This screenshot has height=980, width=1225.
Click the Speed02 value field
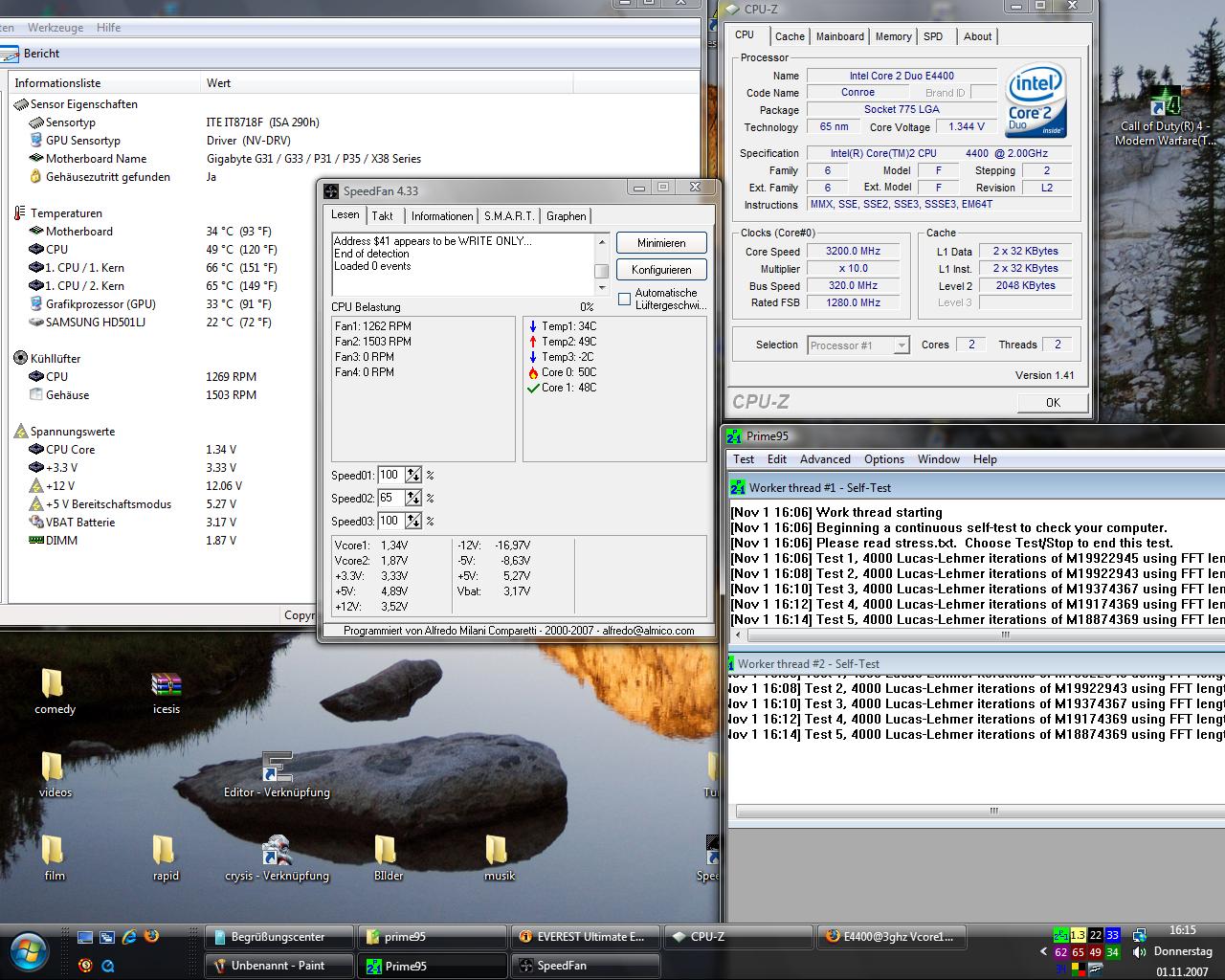(x=390, y=498)
